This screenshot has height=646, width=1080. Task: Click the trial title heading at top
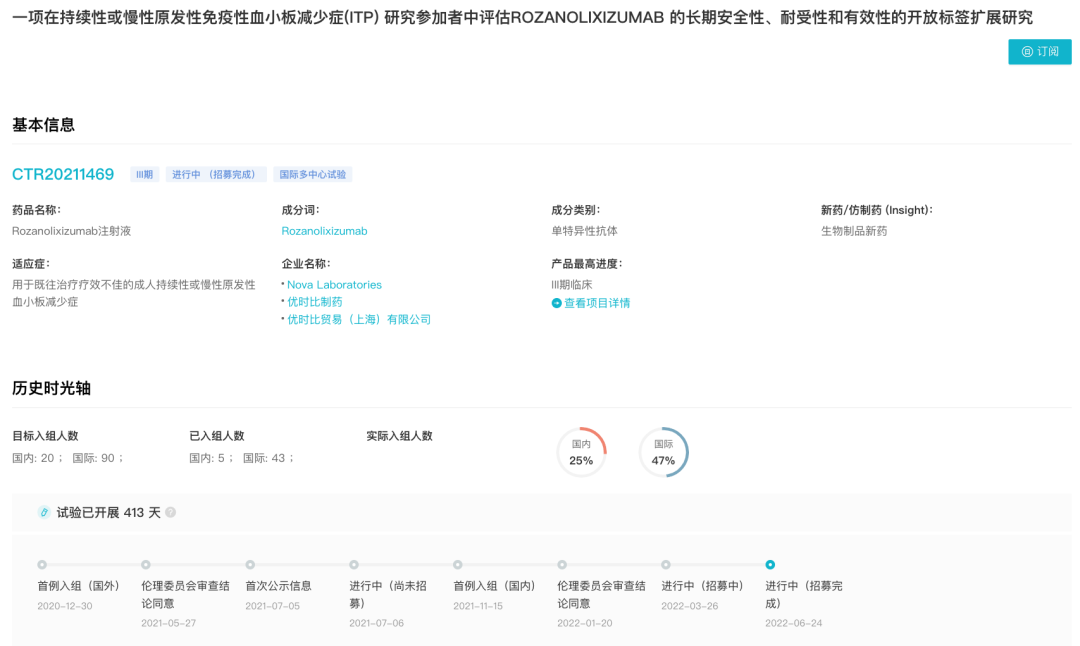522,17
